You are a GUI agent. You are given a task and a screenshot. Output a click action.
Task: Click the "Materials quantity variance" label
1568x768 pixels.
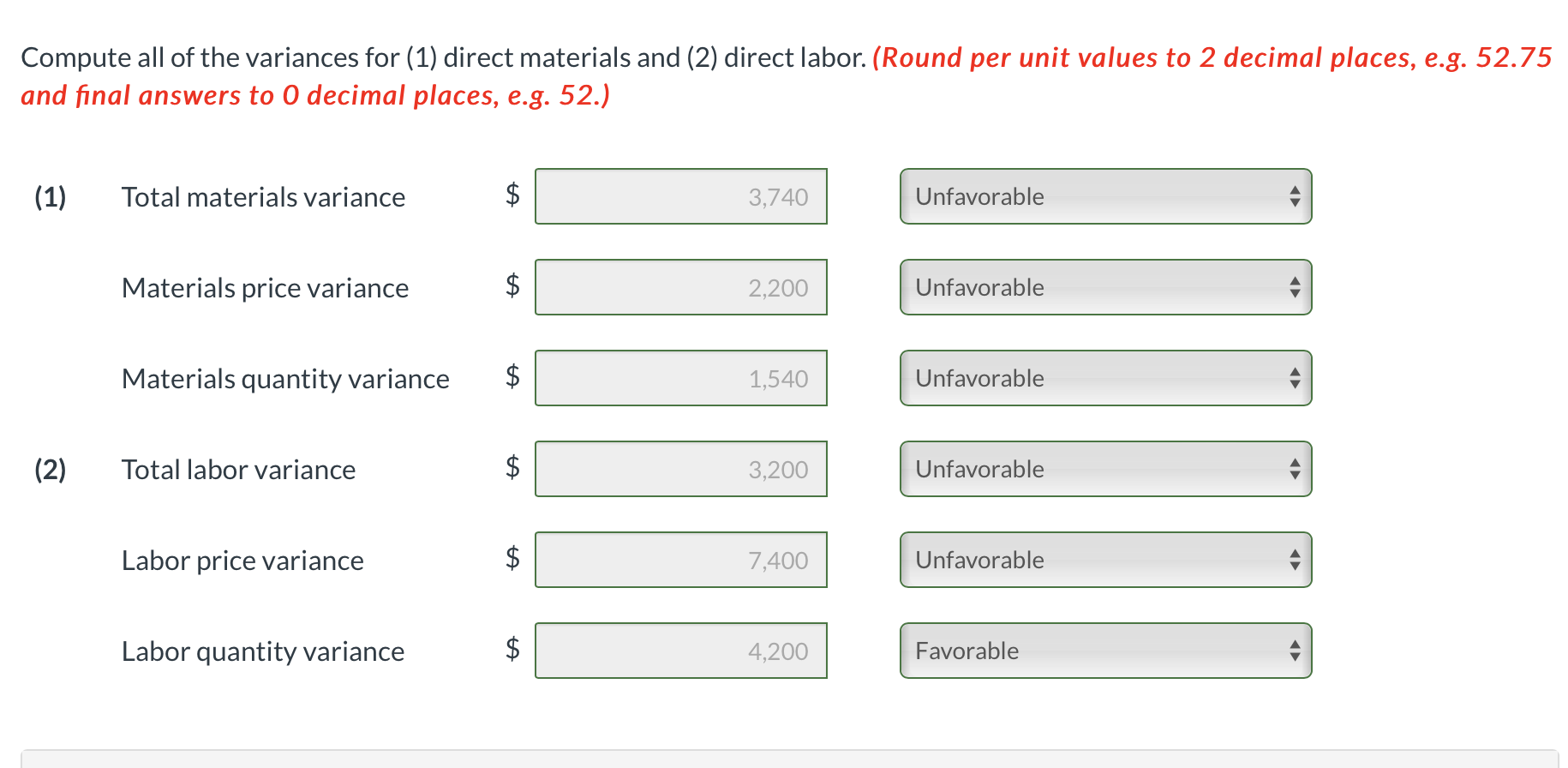coord(285,379)
